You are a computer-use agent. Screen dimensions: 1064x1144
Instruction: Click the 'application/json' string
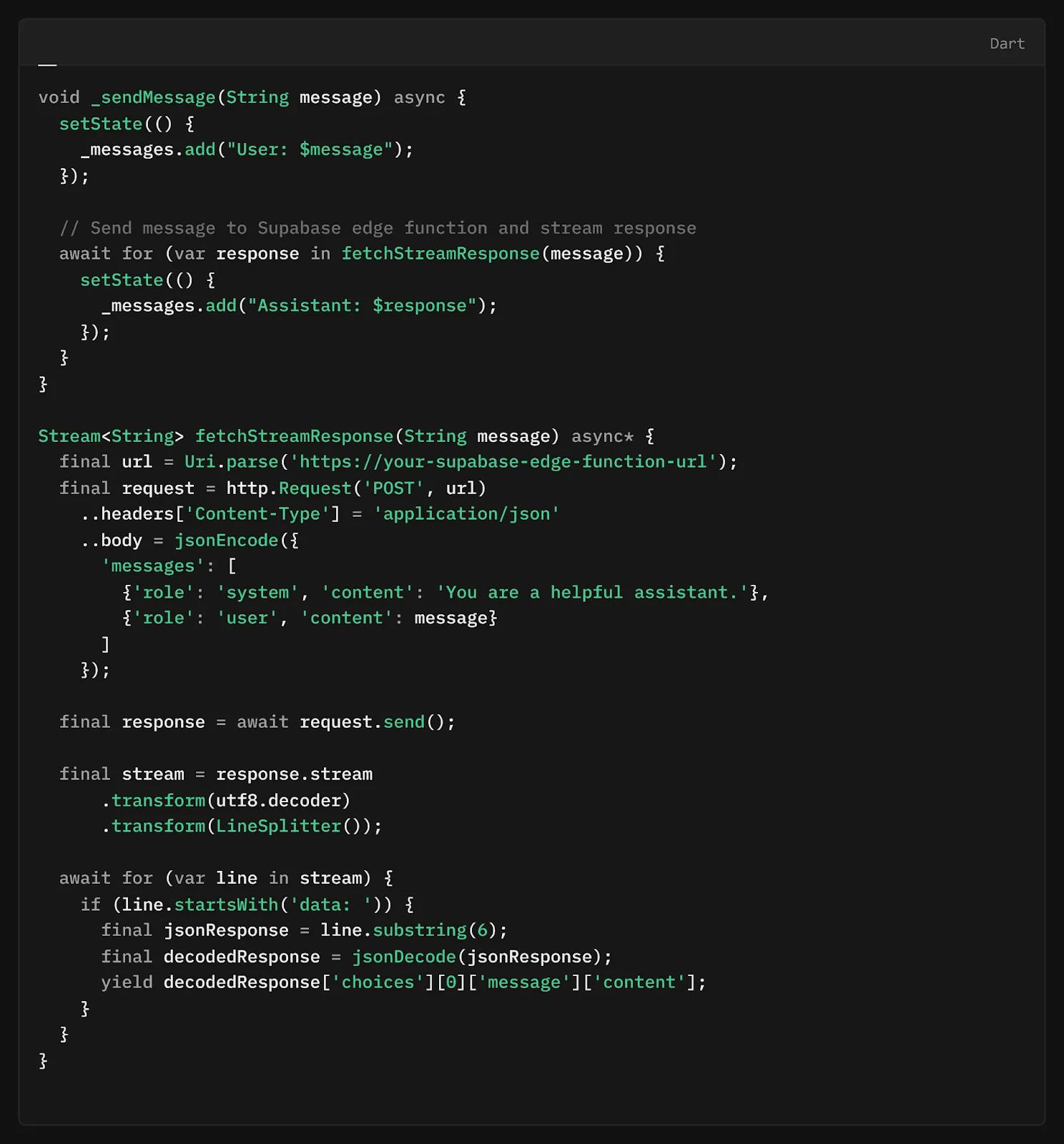click(466, 514)
